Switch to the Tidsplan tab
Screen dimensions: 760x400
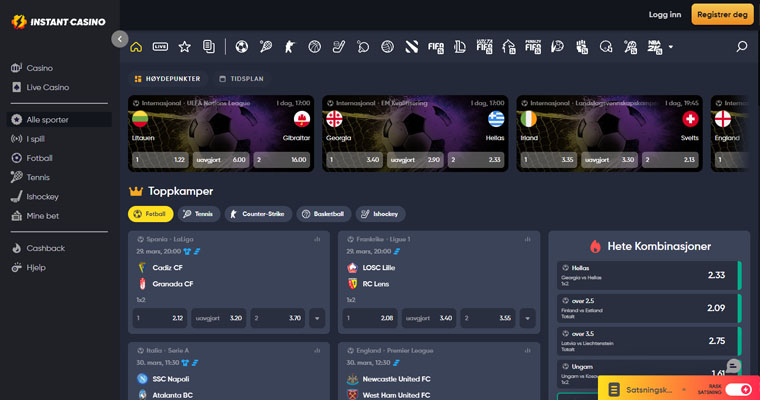[241, 79]
